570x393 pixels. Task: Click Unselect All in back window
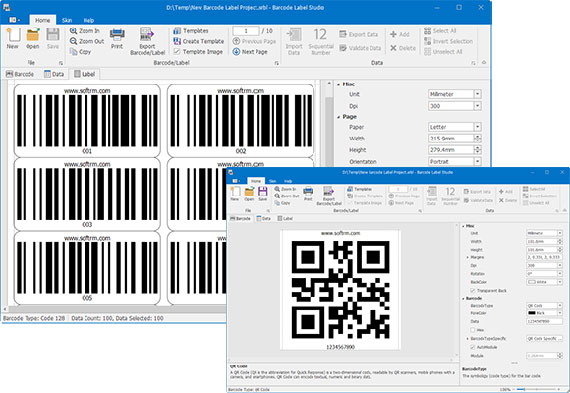pyautogui.click(x=443, y=52)
